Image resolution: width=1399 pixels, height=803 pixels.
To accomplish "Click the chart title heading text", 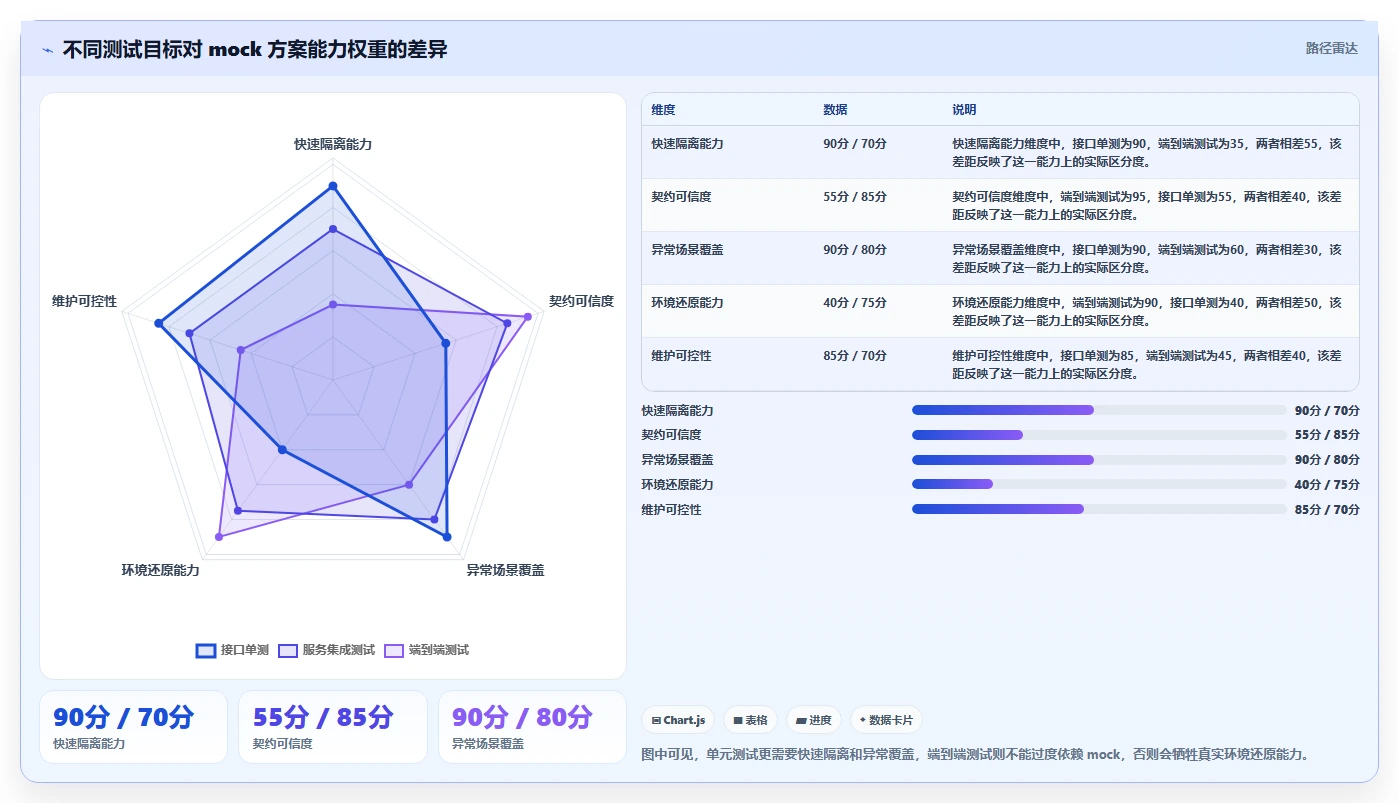I will coord(255,49).
